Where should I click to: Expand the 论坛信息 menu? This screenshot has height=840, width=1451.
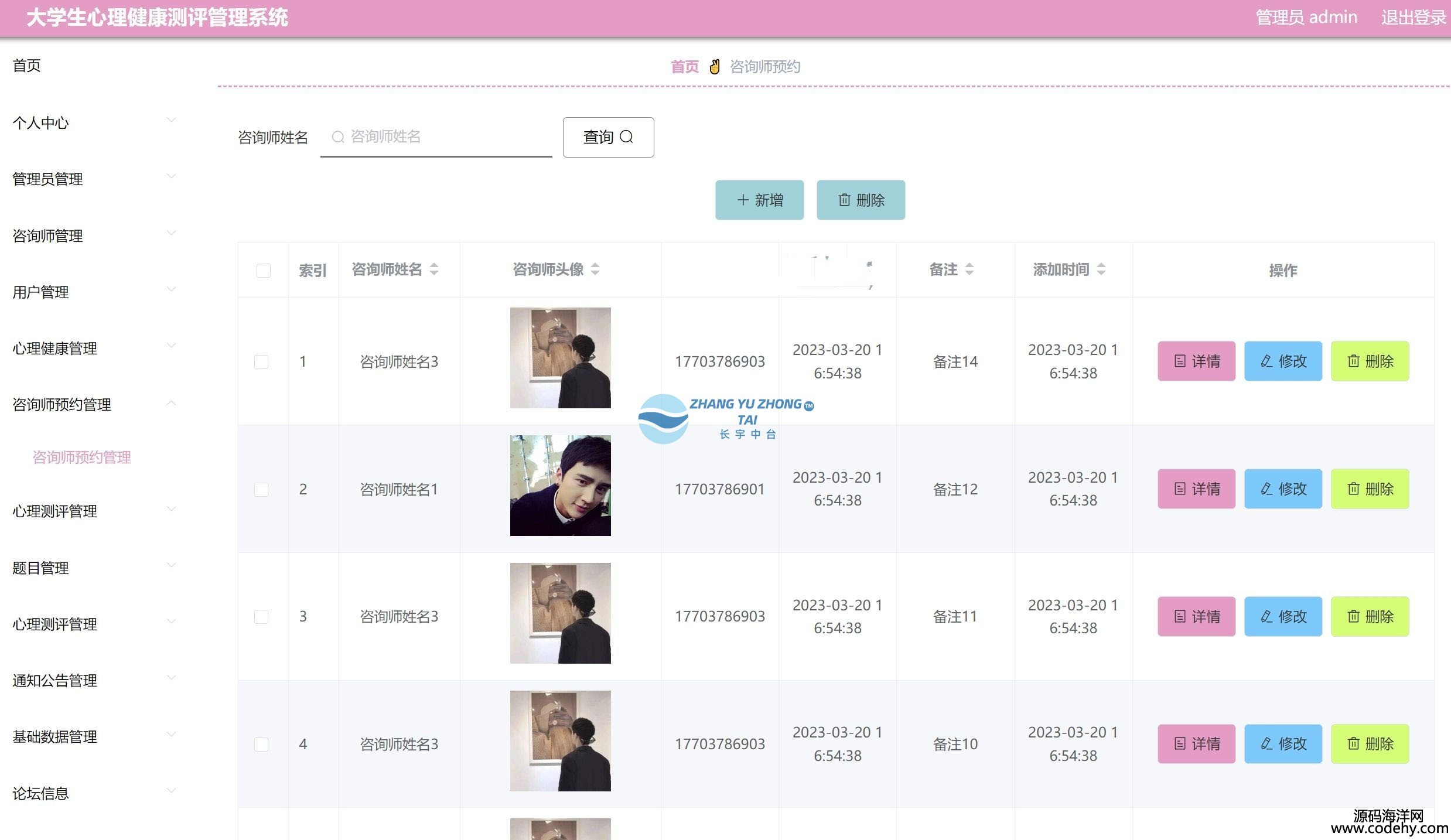[x=94, y=793]
